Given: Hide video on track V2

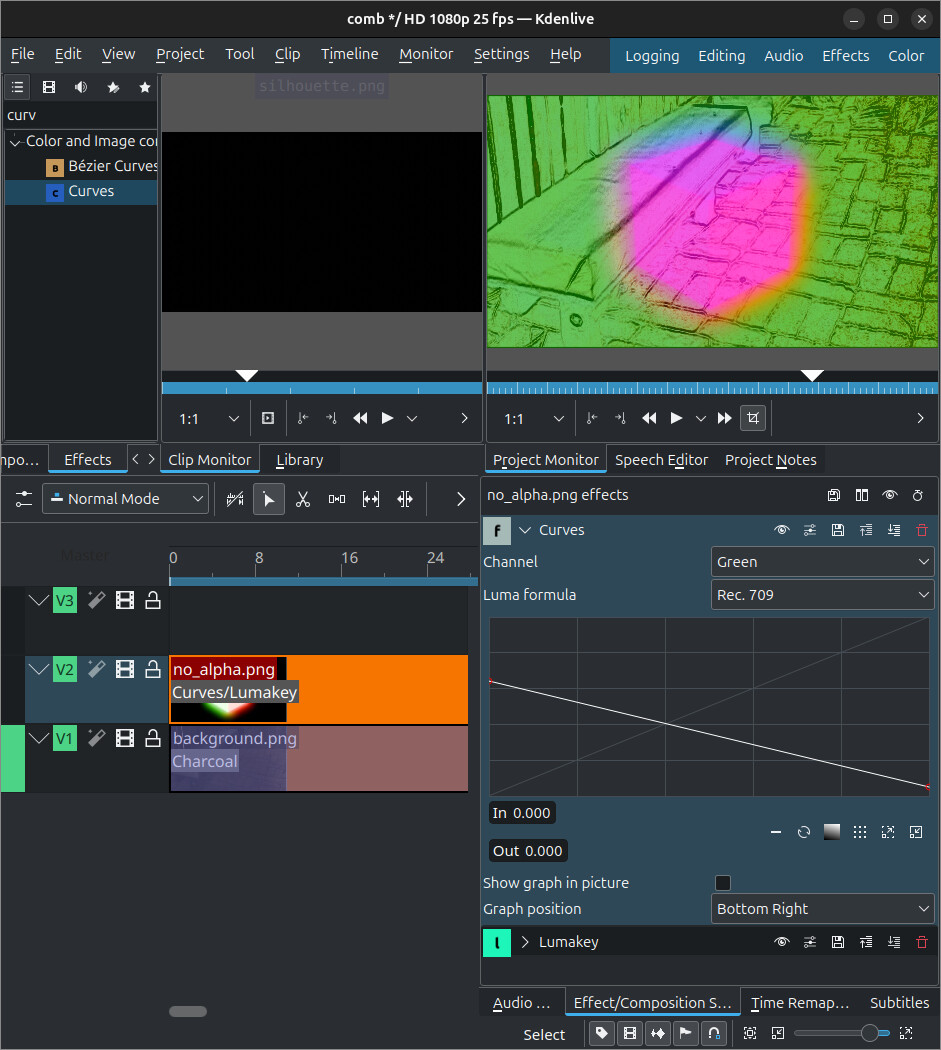Looking at the screenshot, I should (x=125, y=669).
